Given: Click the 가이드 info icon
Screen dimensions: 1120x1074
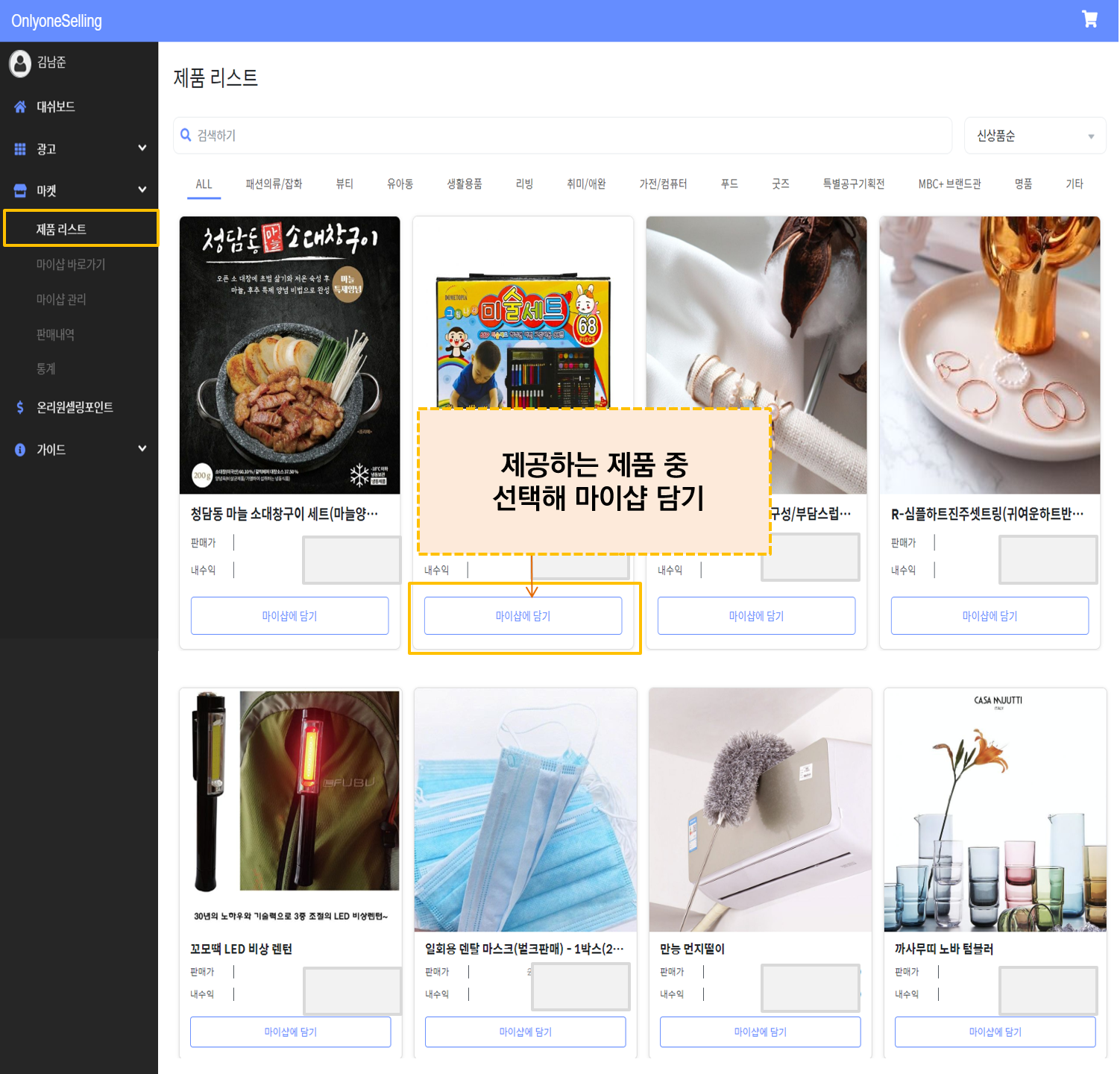Looking at the screenshot, I should (20, 450).
